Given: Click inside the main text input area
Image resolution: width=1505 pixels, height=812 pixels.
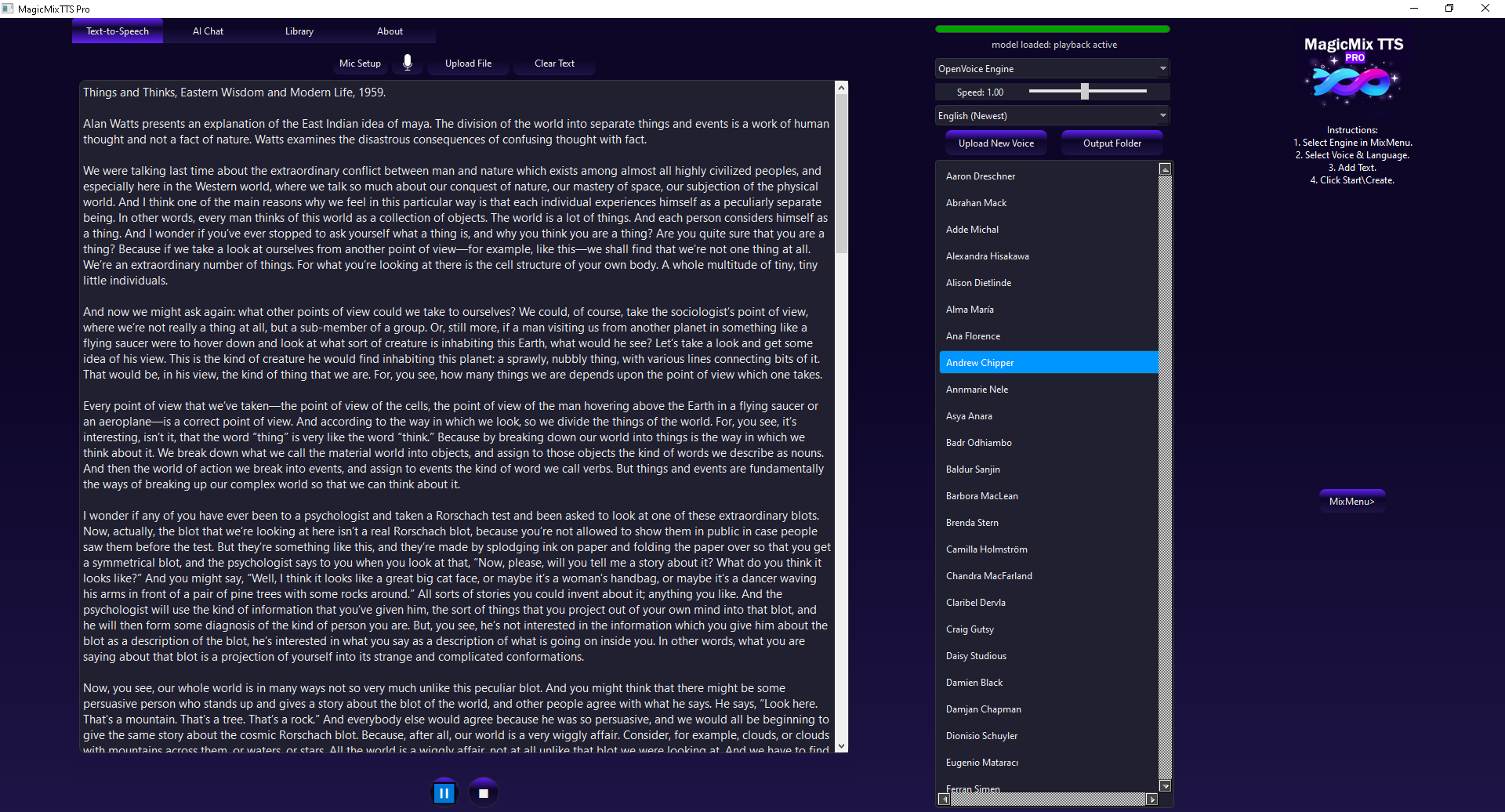Looking at the screenshot, I should [x=457, y=417].
